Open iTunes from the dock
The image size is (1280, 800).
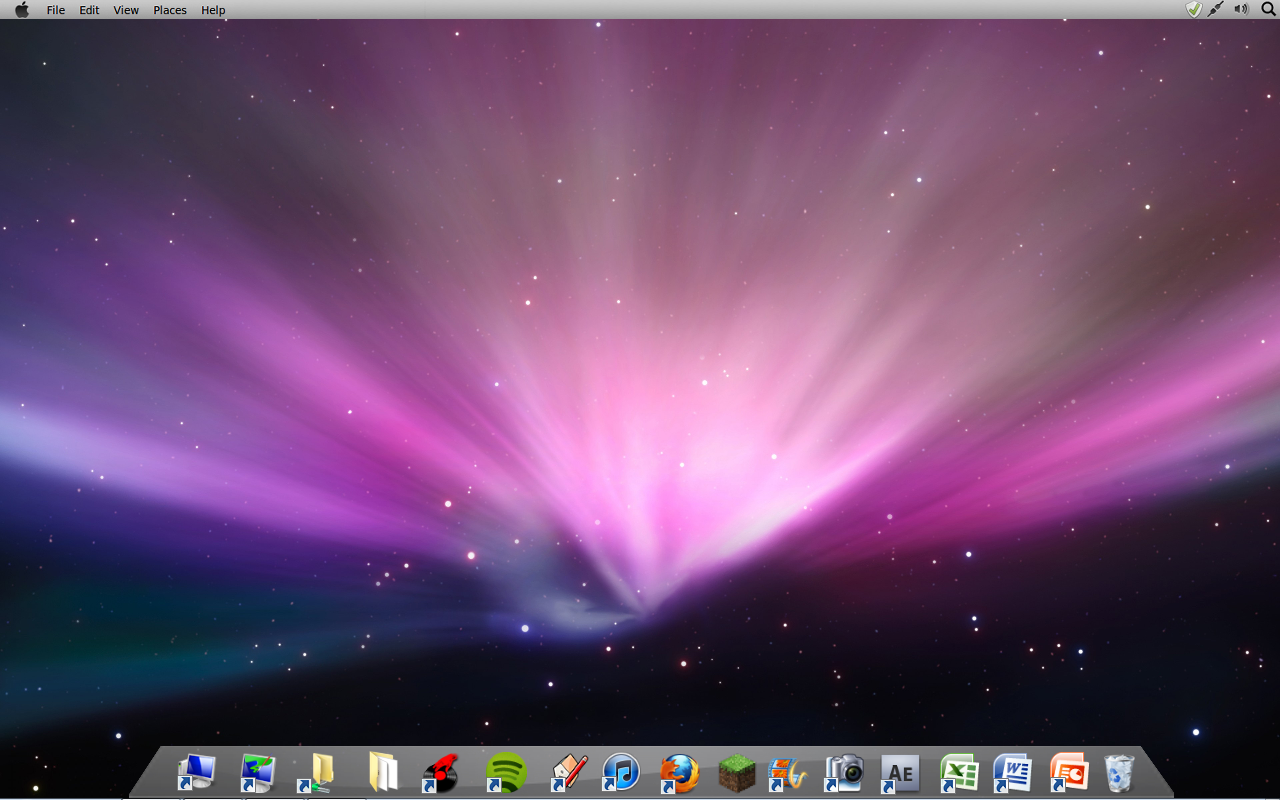pyautogui.click(x=620, y=770)
